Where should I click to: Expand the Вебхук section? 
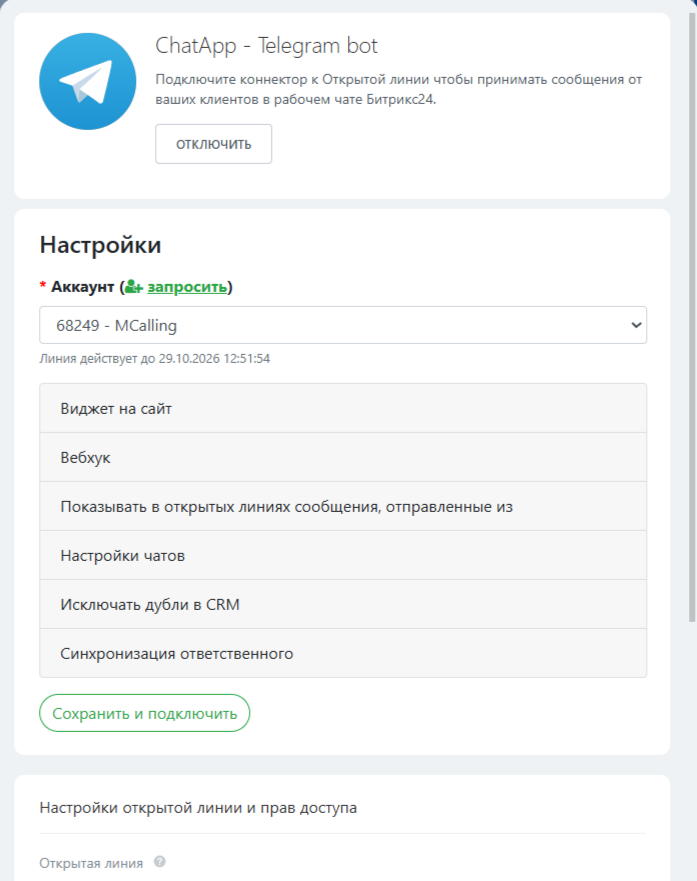[x=342, y=457]
